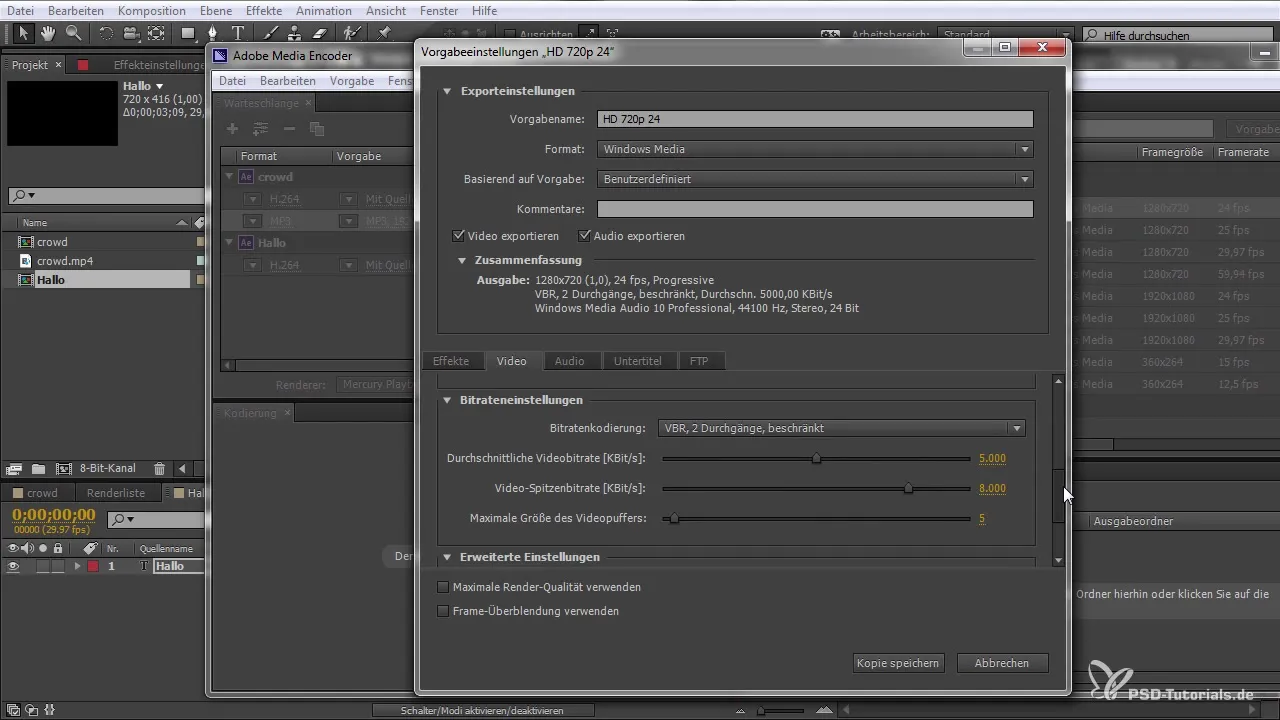This screenshot has width=1280, height=720.
Task: Open the Format dropdown showing Windows Media
Action: point(815,149)
